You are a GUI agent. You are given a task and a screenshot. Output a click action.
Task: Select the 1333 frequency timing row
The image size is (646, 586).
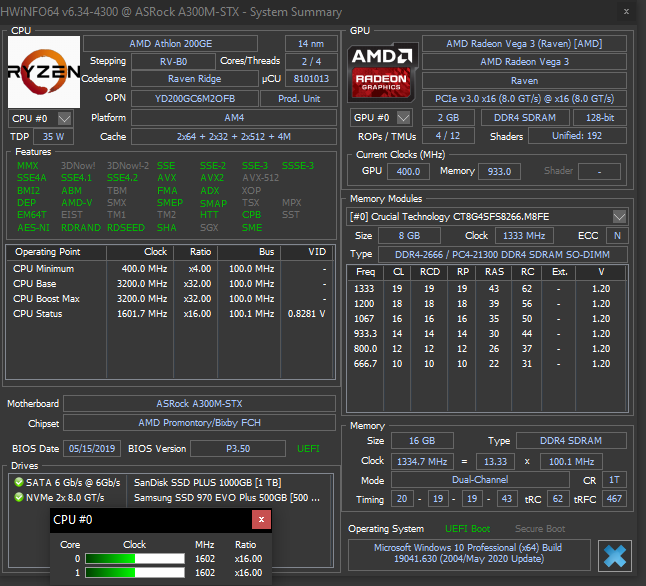[x=487, y=289]
